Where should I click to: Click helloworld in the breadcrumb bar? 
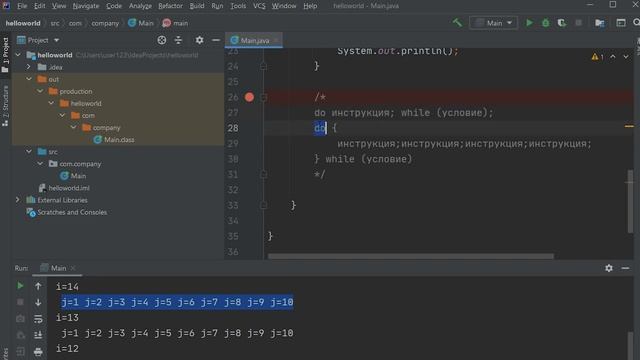click(23, 23)
